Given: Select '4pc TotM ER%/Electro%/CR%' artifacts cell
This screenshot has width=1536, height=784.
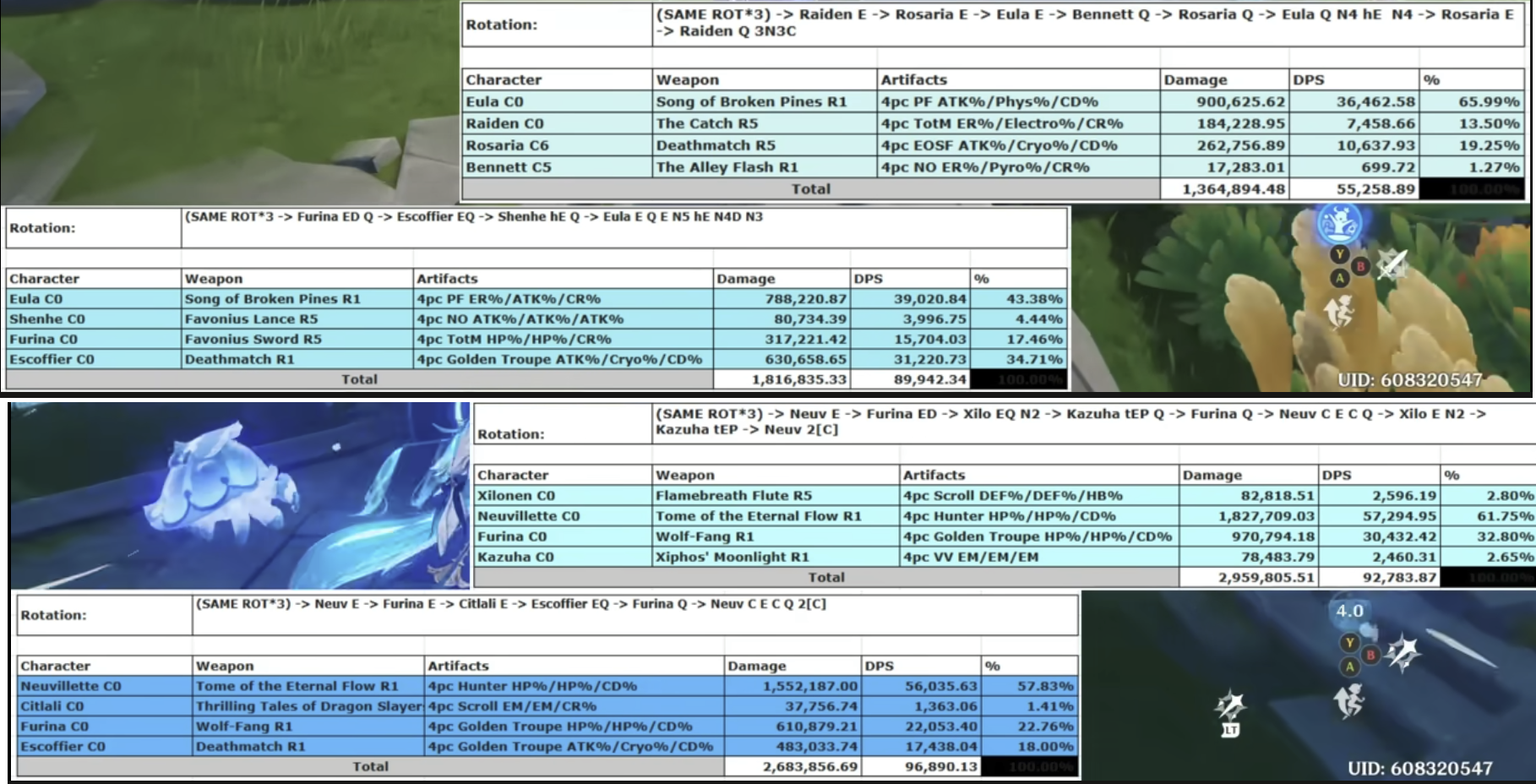Looking at the screenshot, I should [1019, 124].
